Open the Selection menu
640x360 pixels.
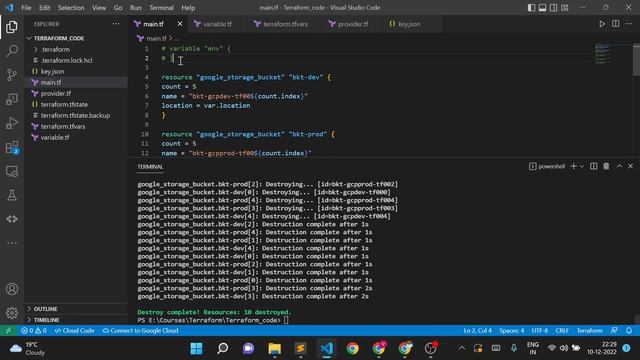[71, 8]
